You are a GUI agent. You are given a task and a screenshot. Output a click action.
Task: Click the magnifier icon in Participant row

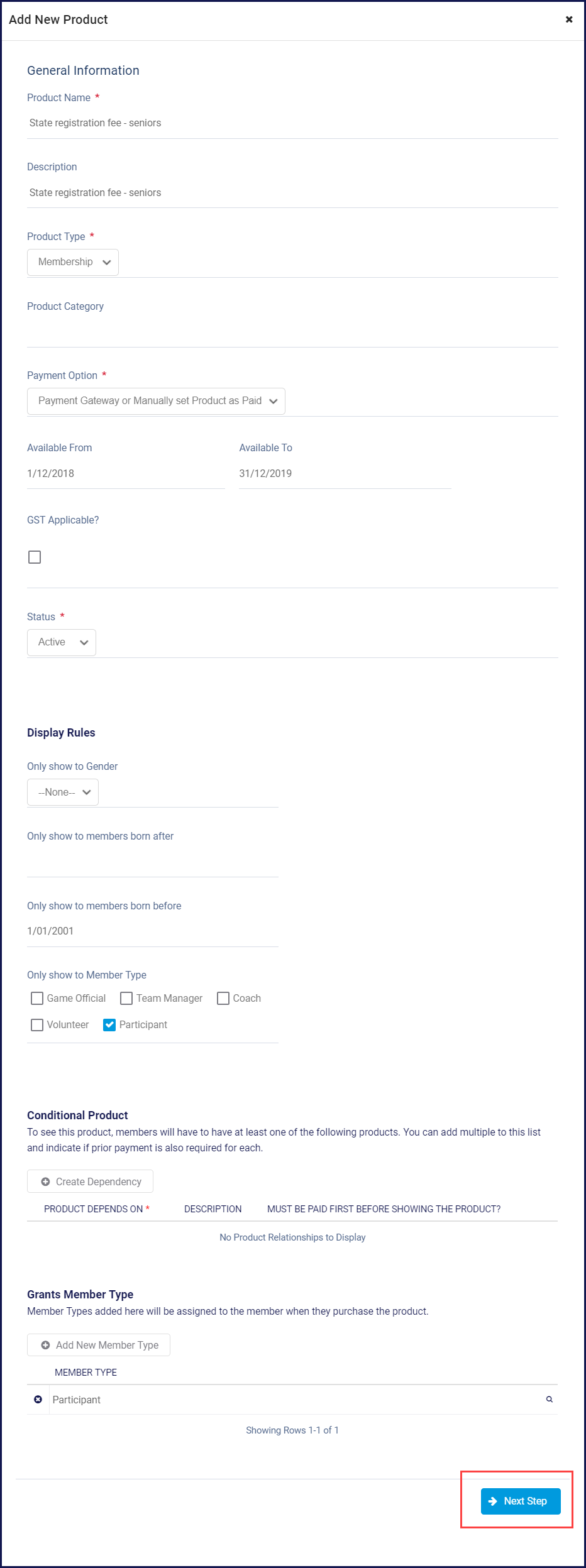(x=550, y=1399)
